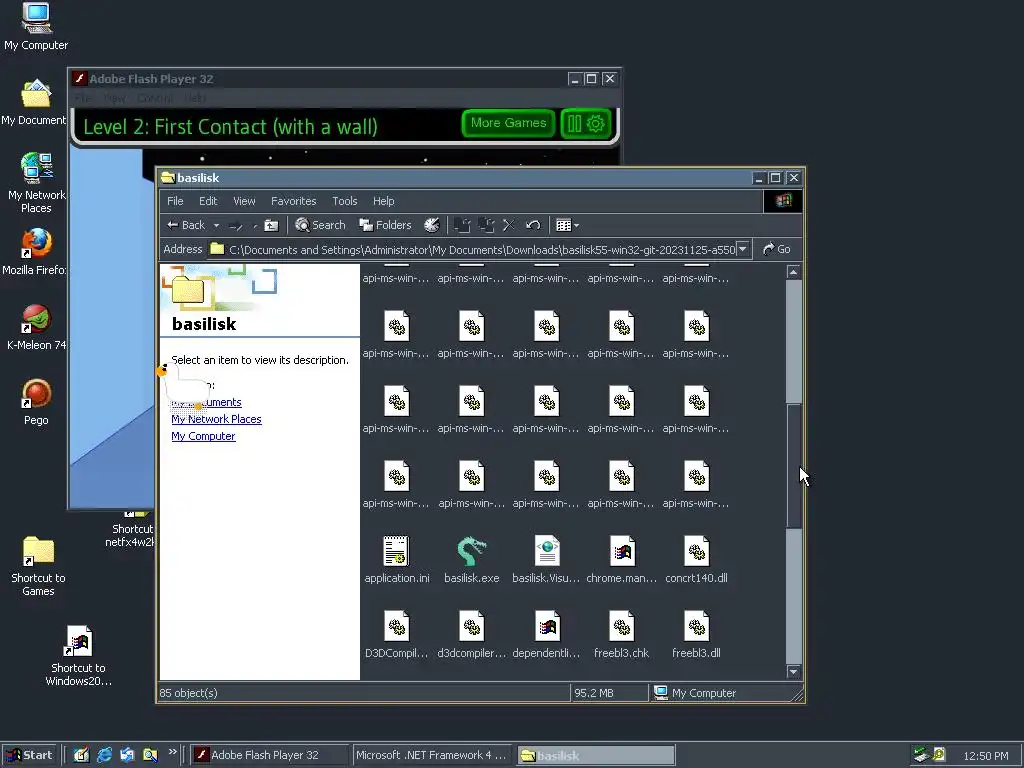Select the freebl3.dll file
This screenshot has width=1024, height=768.
[696, 634]
